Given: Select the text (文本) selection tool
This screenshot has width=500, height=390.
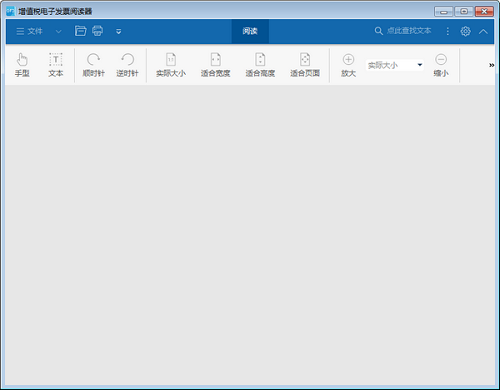Looking at the screenshot, I should (x=56, y=65).
